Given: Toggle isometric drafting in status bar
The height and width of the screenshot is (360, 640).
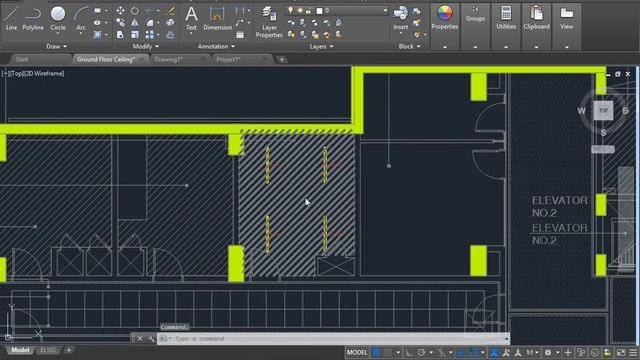Looking at the screenshot, I should click(x=441, y=352).
